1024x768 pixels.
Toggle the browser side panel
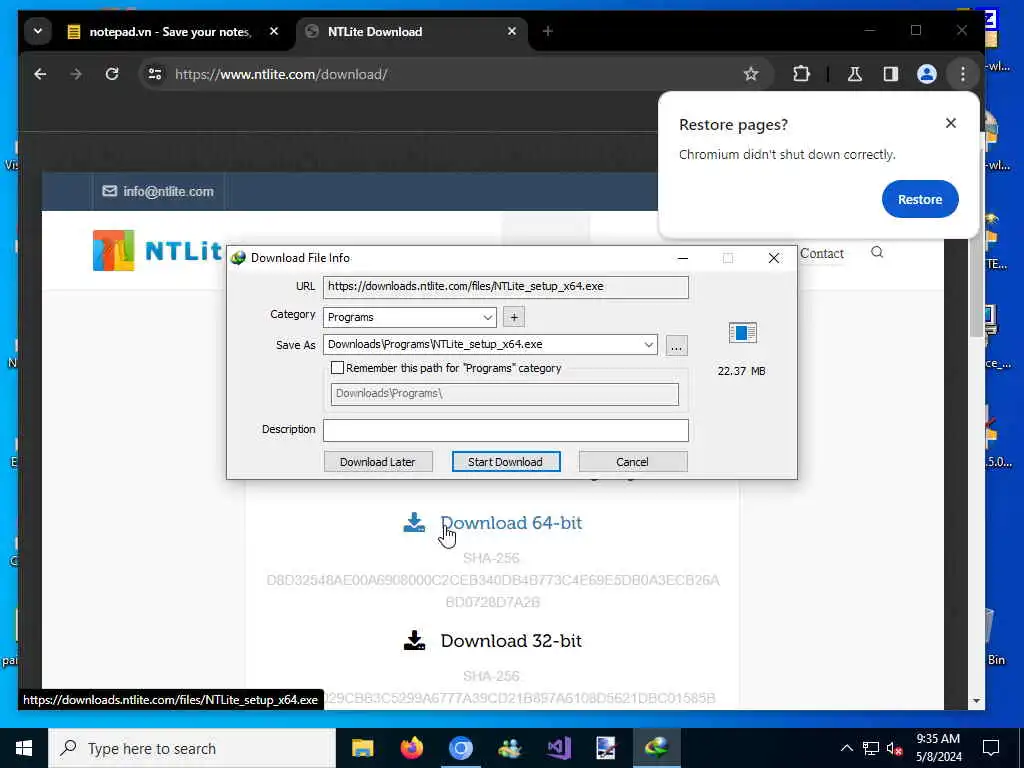891,74
